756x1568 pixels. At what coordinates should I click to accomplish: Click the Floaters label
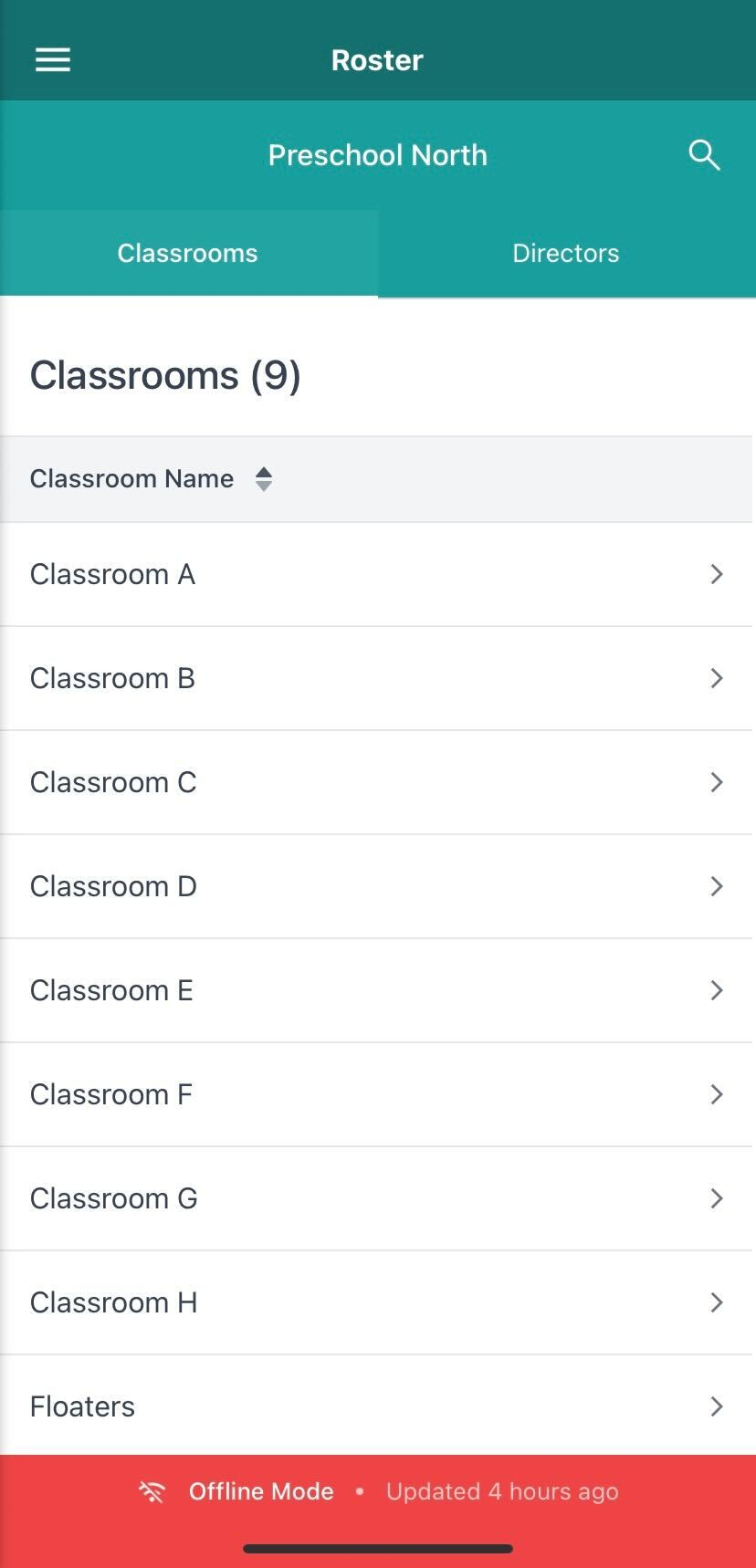[x=83, y=1406]
